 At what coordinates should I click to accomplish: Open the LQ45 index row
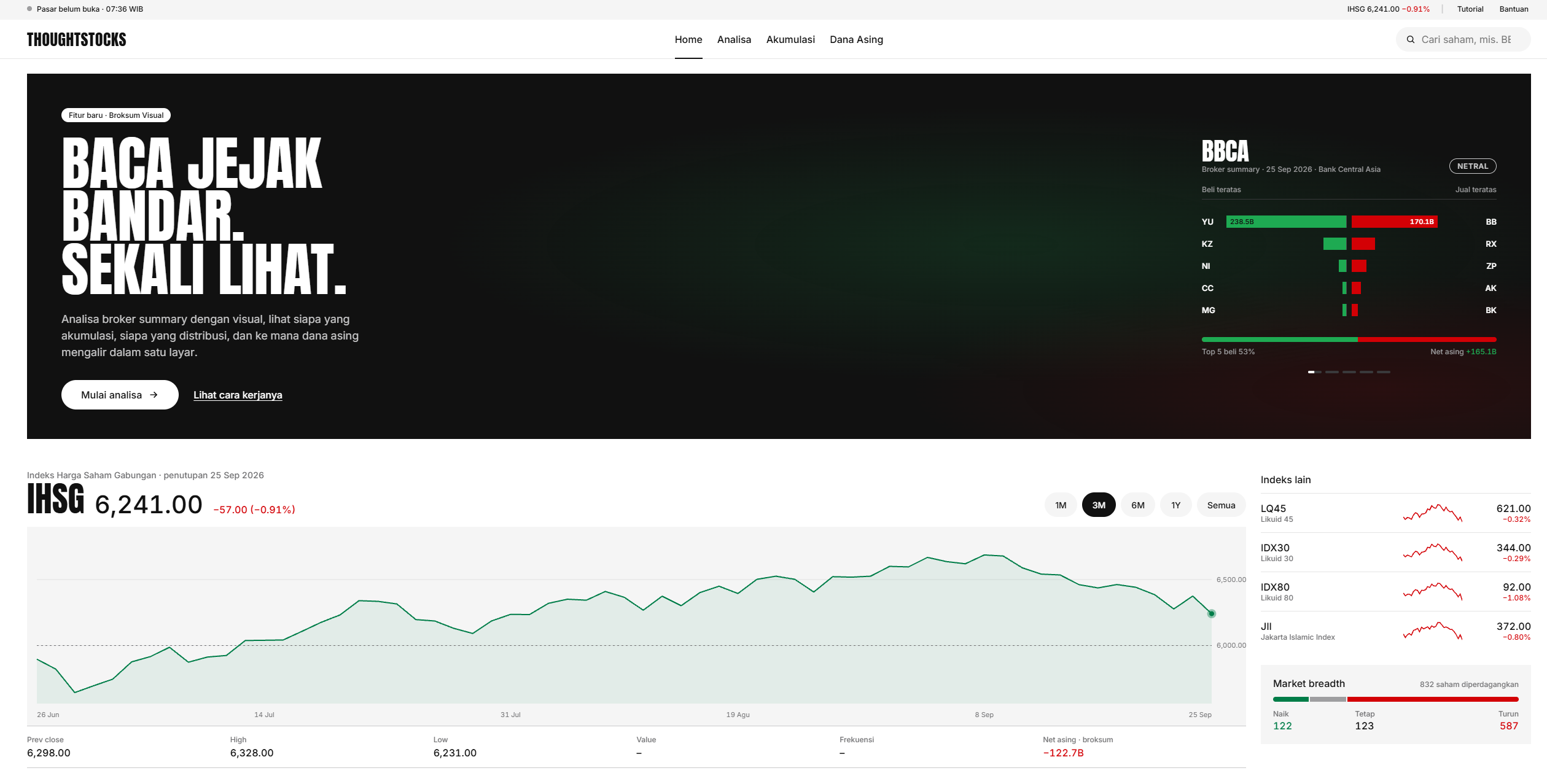point(1395,513)
